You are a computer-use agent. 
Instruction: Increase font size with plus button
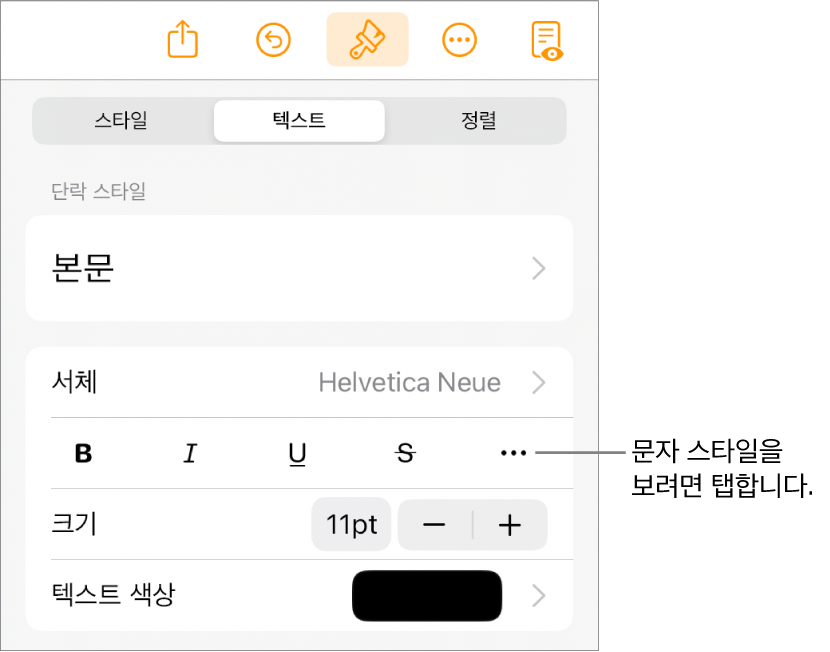pyautogui.click(x=510, y=525)
